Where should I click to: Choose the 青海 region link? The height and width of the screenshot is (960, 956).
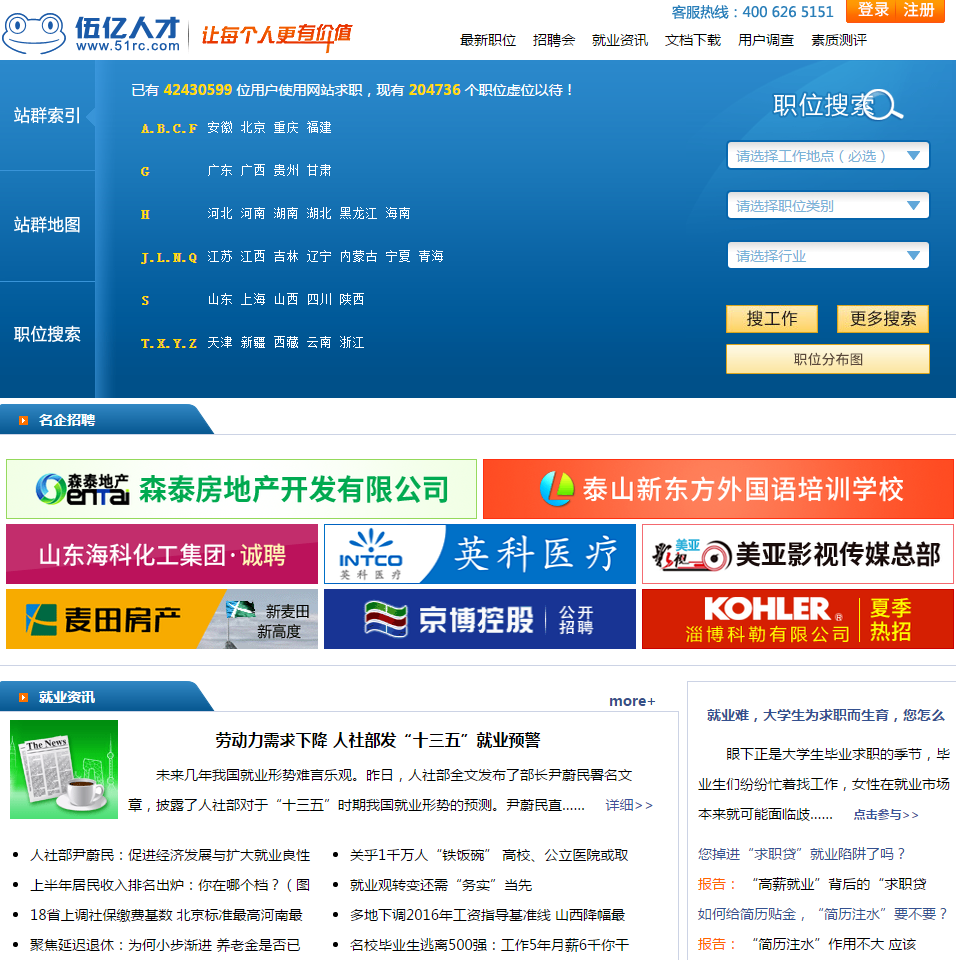431,256
